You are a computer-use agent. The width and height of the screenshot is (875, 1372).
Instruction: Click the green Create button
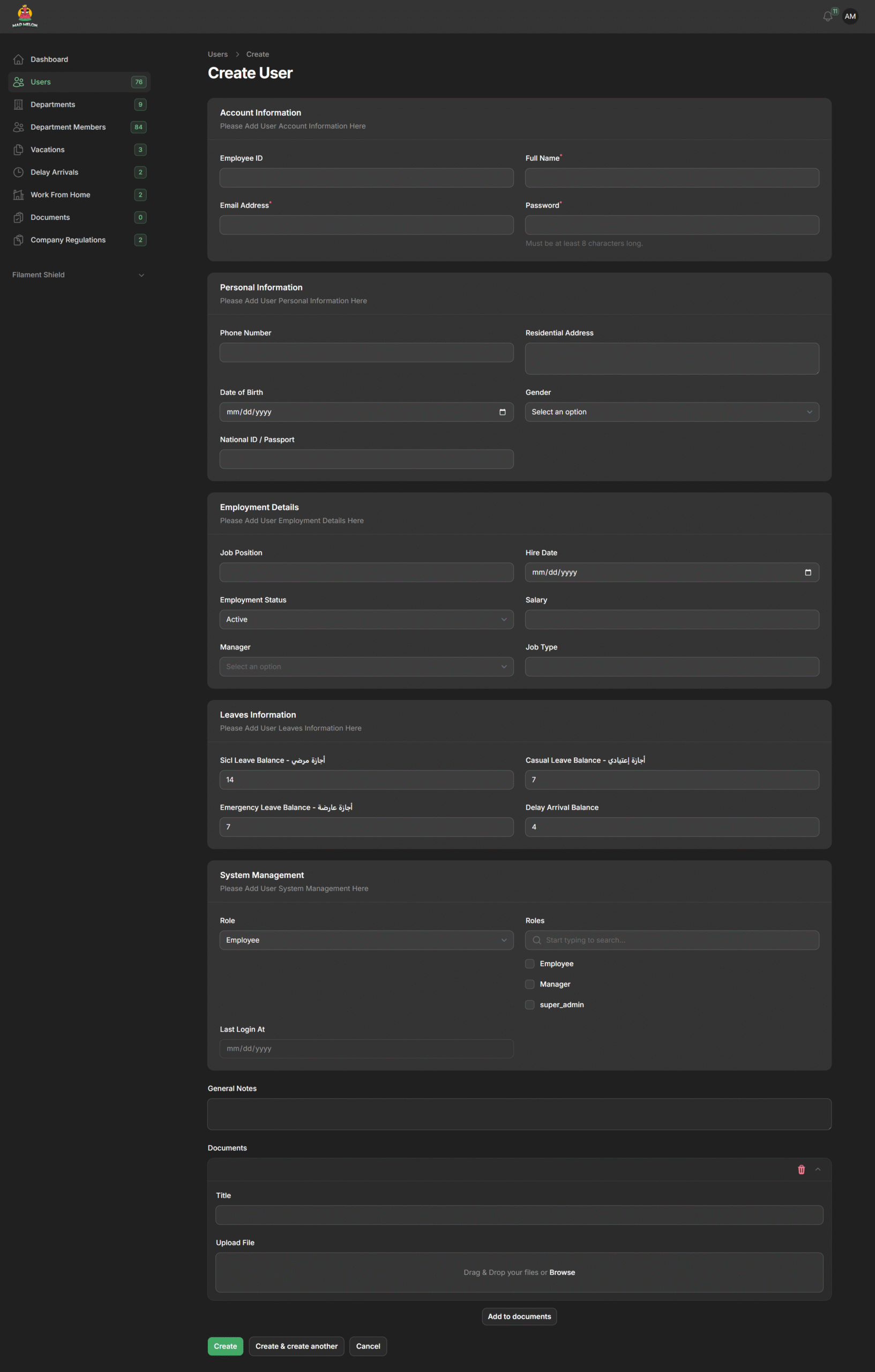click(225, 1346)
